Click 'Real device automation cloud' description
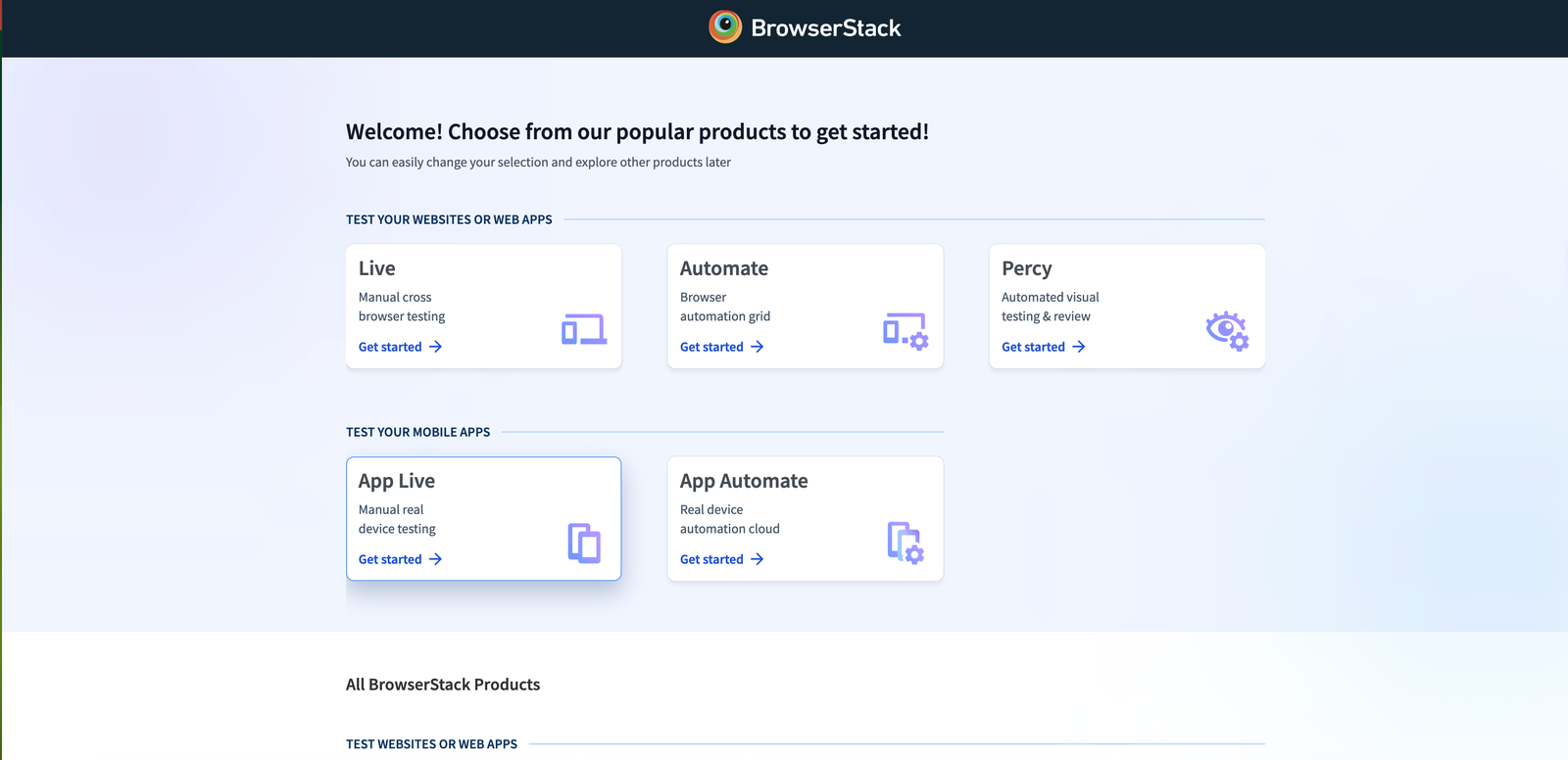The height and width of the screenshot is (760, 1568). [x=730, y=519]
